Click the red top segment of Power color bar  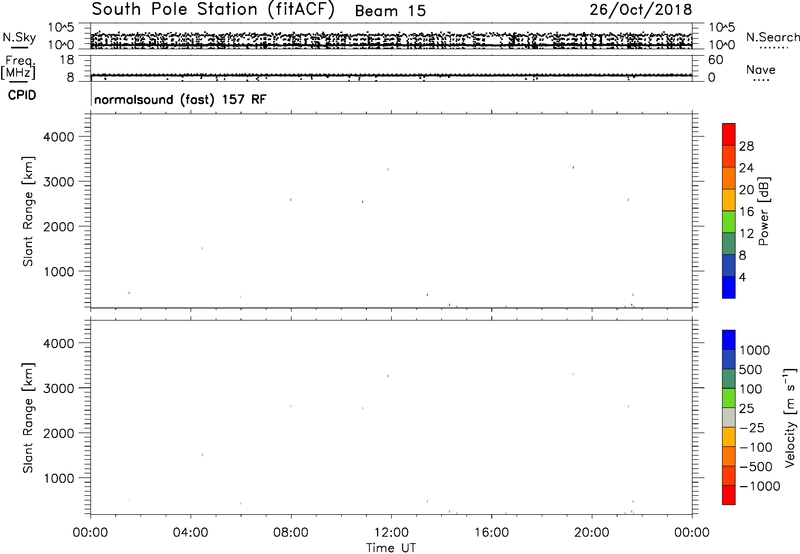pyautogui.click(x=729, y=132)
